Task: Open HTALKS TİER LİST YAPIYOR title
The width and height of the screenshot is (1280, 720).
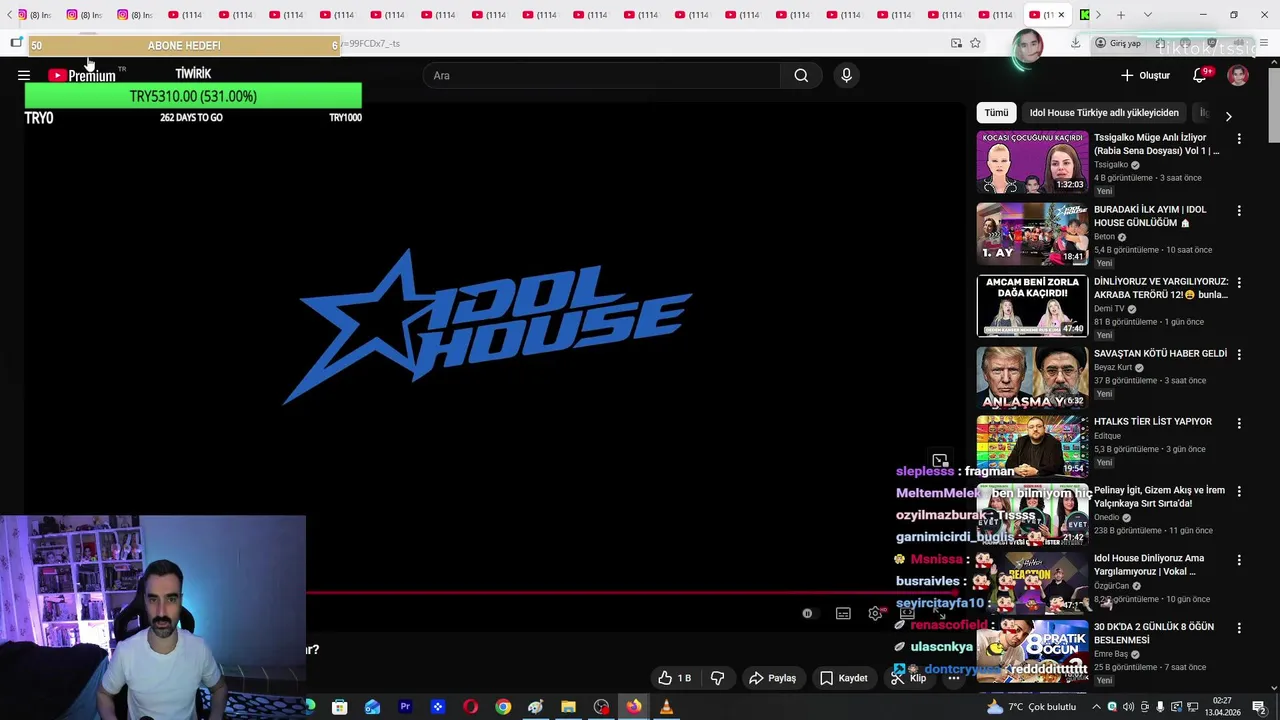Action: (1152, 422)
